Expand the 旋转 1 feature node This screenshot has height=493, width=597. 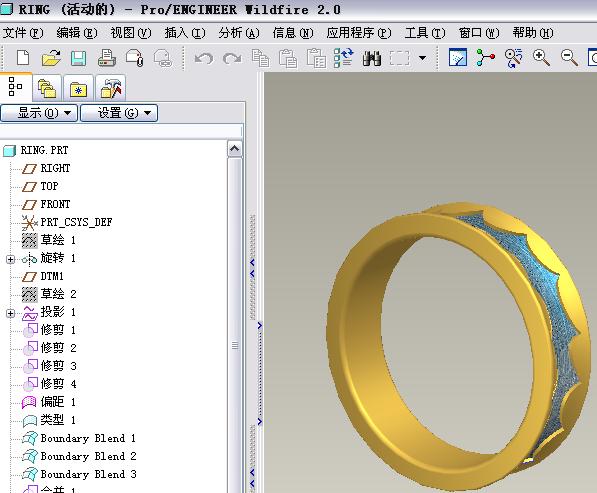tap(11, 259)
